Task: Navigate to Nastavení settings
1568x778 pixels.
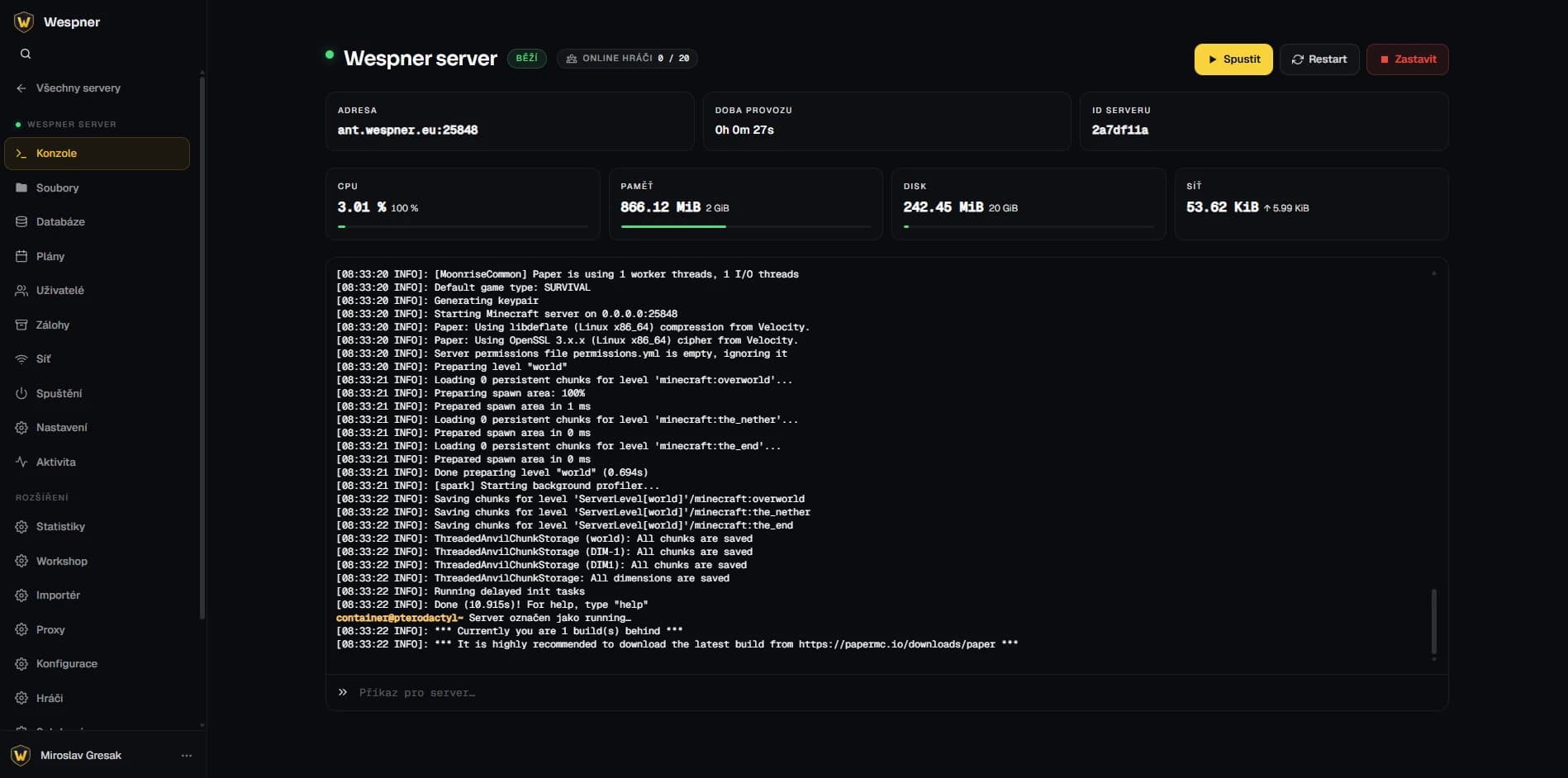Action: (97, 428)
